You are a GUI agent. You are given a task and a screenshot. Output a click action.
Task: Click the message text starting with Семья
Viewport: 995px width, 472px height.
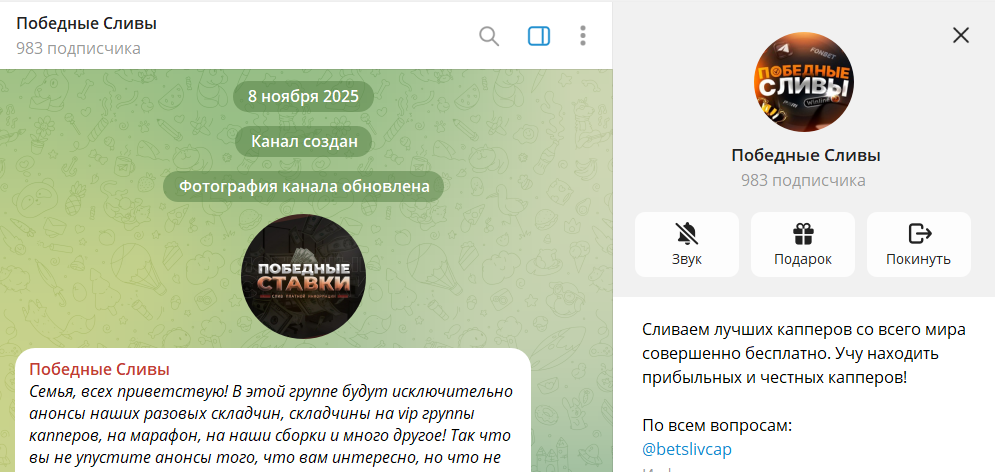[271, 424]
